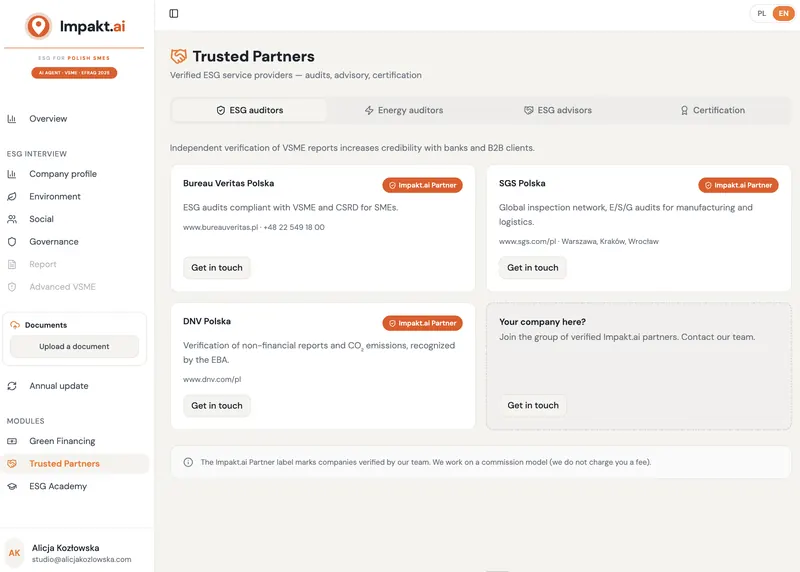800x572 pixels.
Task: Open the Social interview section
Action: (74, 219)
